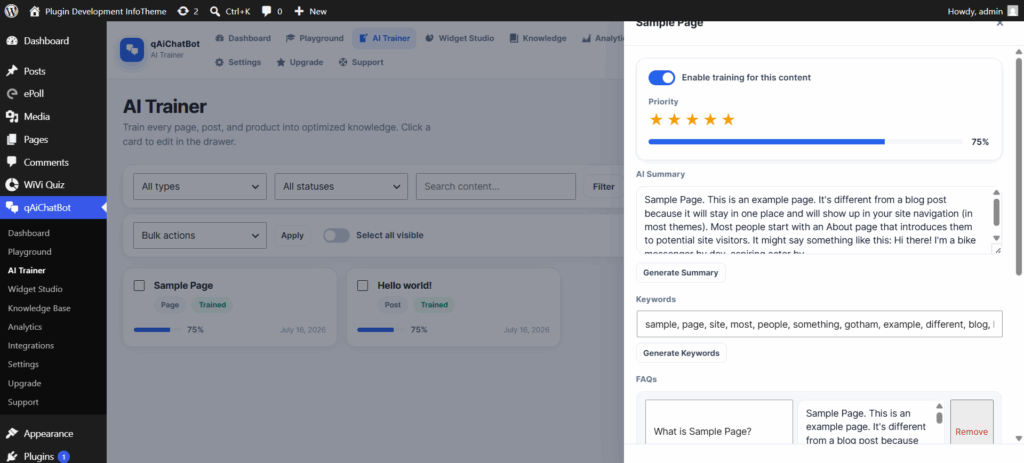The width and height of the screenshot is (1024, 463).
Task: Click the Sample Page card progress bar
Action: [x=157, y=330]
